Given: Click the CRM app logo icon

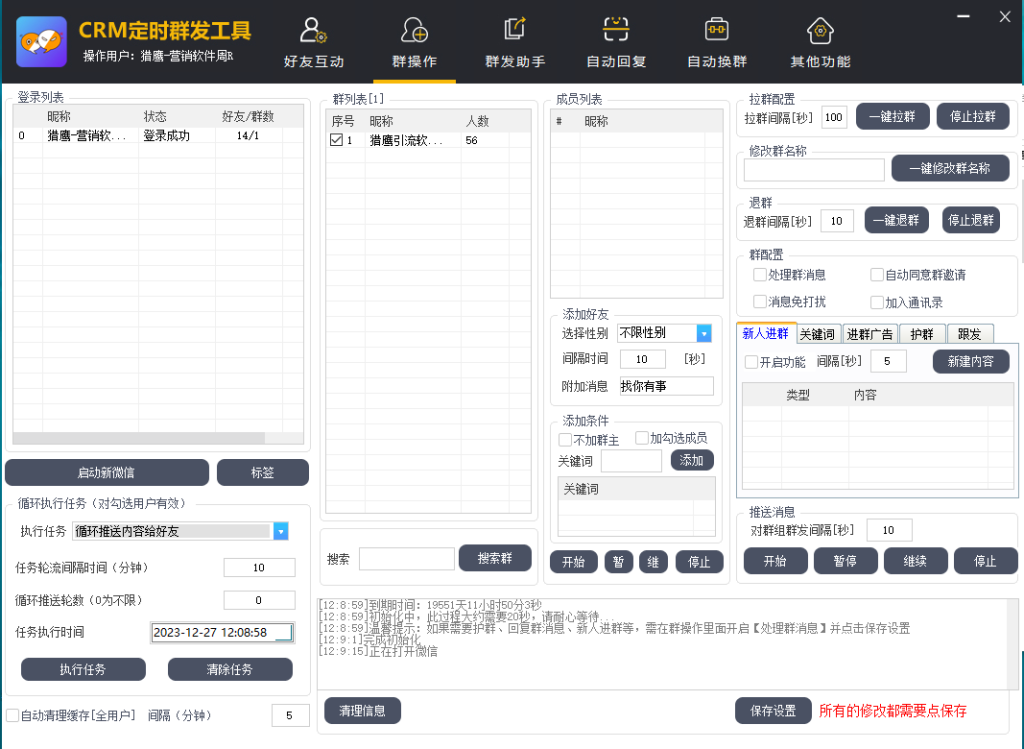Looking at the screenshot, I should pos(42,41).
